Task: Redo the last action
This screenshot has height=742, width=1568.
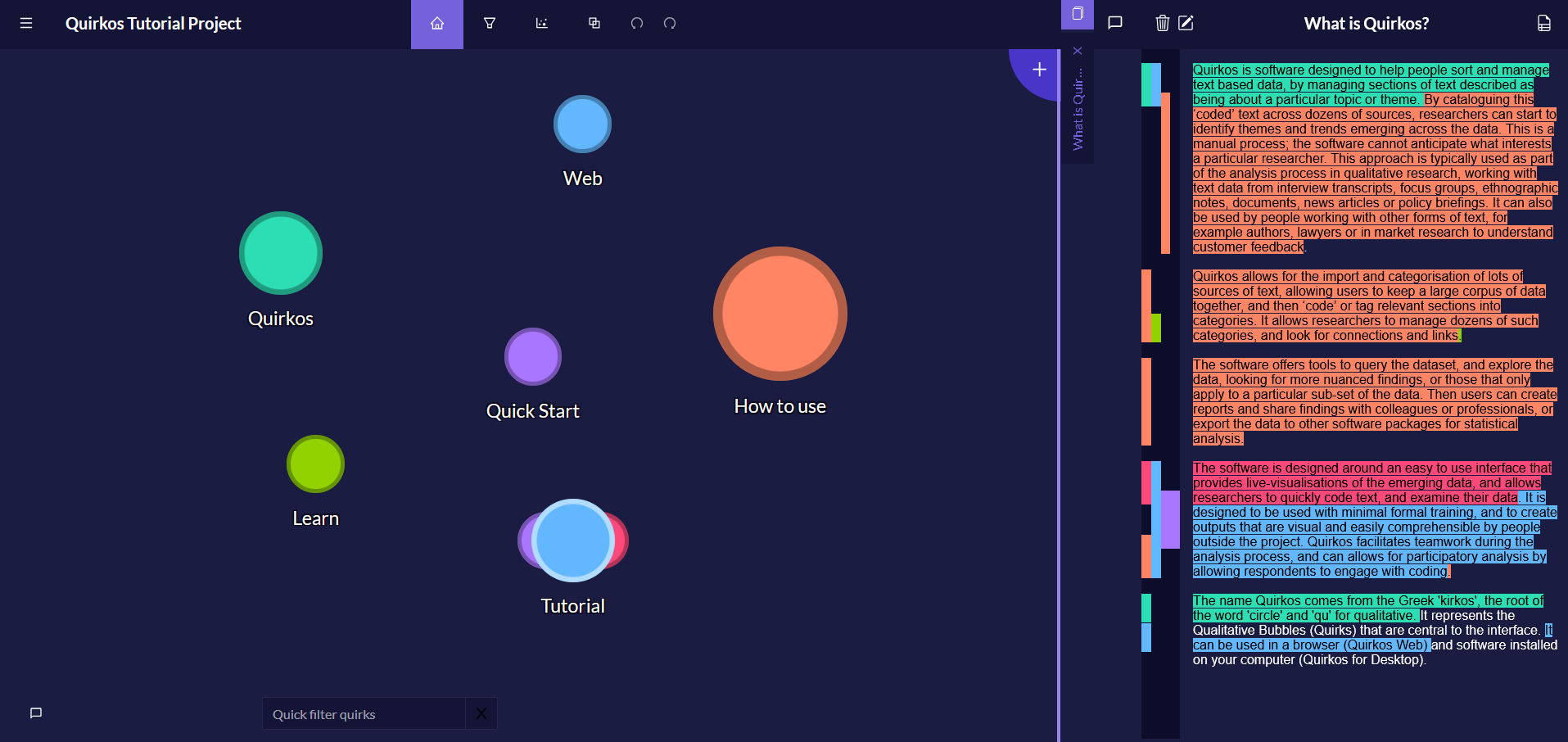Action: pos(670,24)
